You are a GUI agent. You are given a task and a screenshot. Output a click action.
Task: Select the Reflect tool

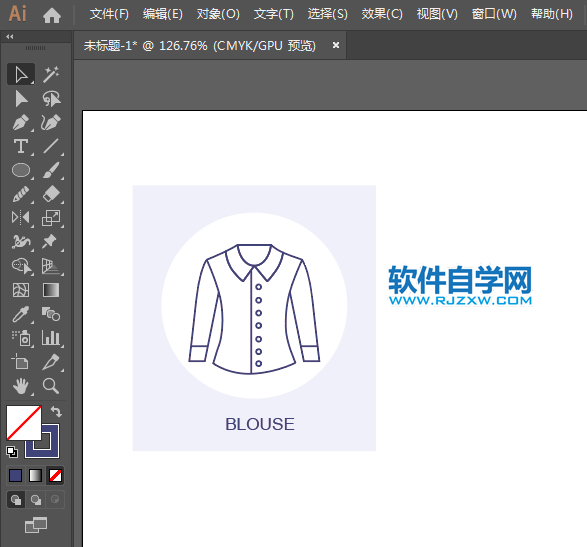tap(21, 218)
